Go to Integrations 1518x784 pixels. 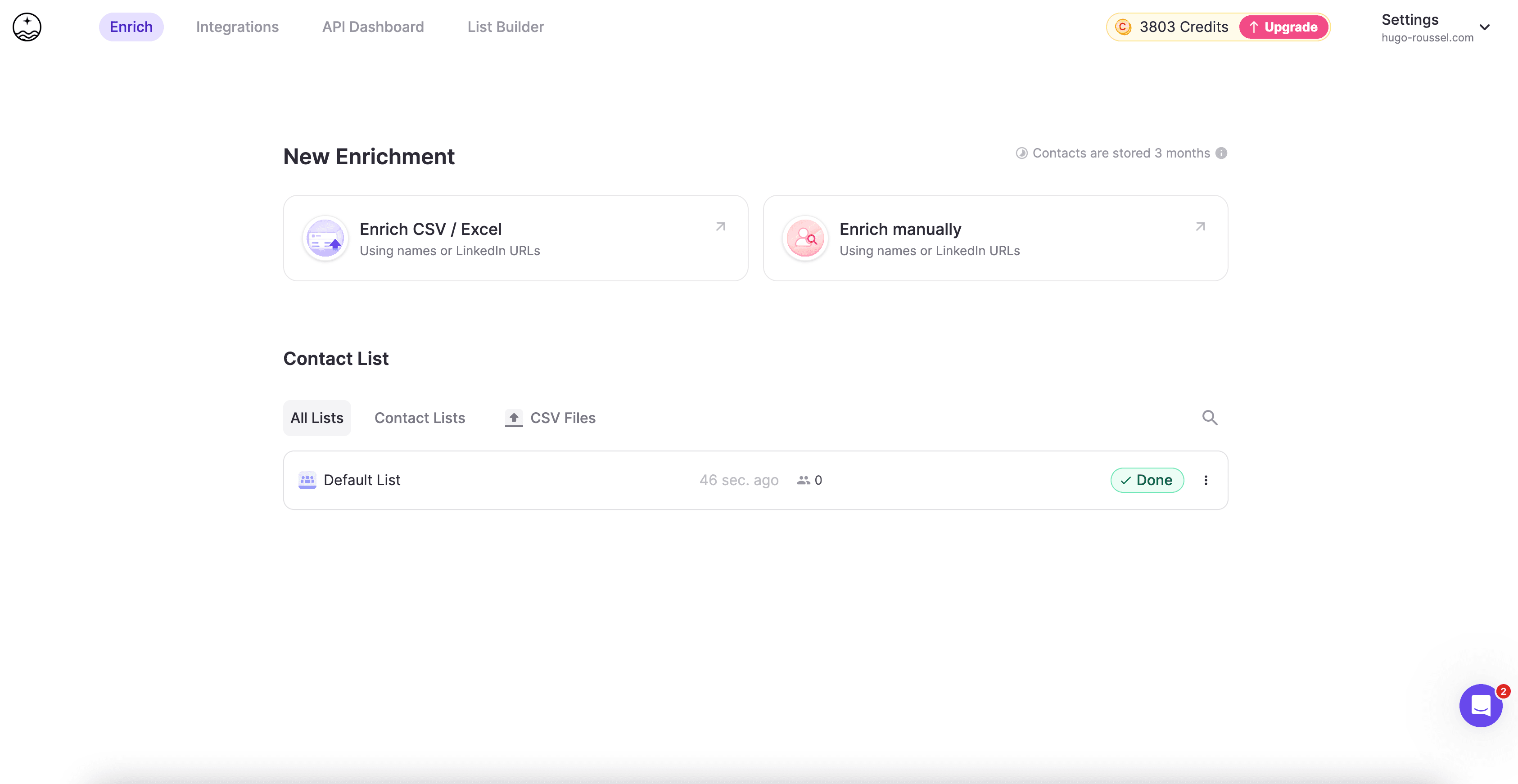click(x=237, y=27)
